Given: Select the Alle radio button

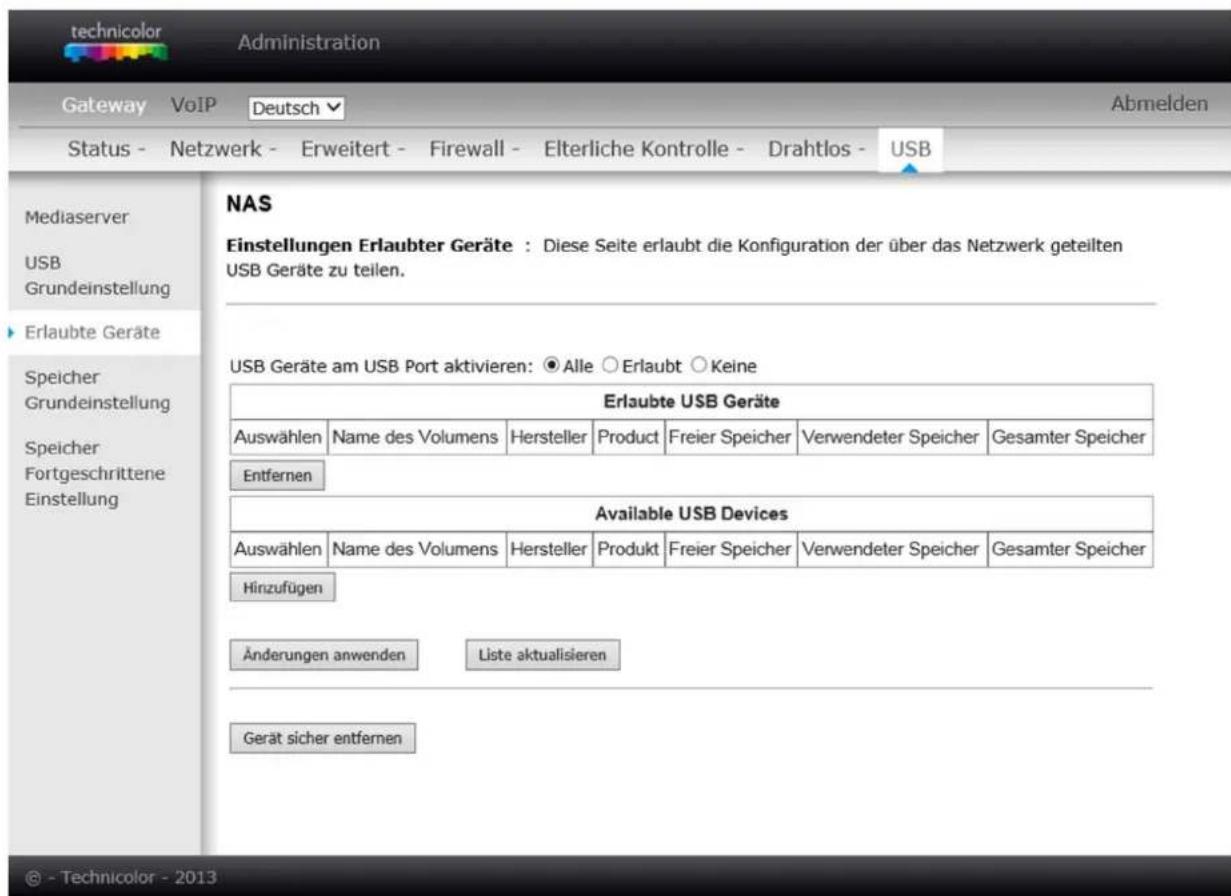Looking at the screenshot, I should point(549,367).
